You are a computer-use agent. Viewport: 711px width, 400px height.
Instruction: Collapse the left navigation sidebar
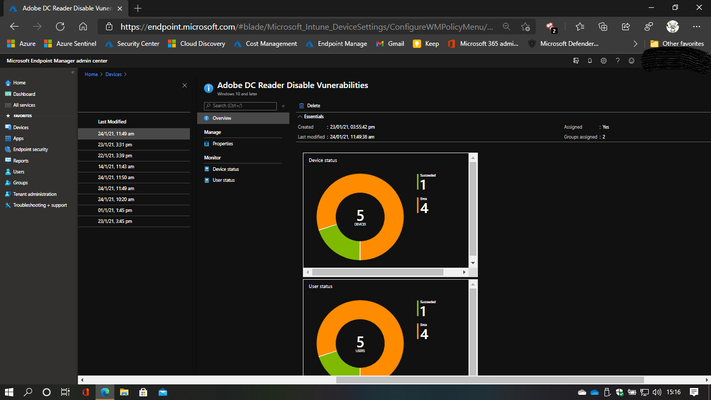pos(73,72)
